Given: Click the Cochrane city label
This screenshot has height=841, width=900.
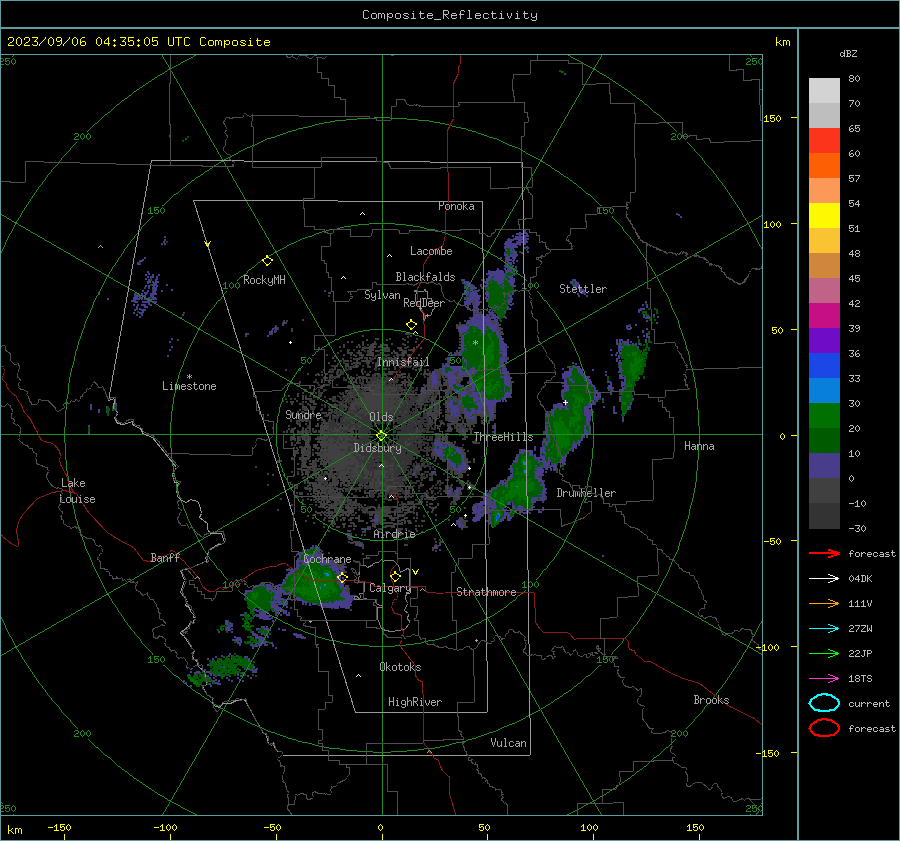Looking at the screenshot, I should (x=327, y=559).
